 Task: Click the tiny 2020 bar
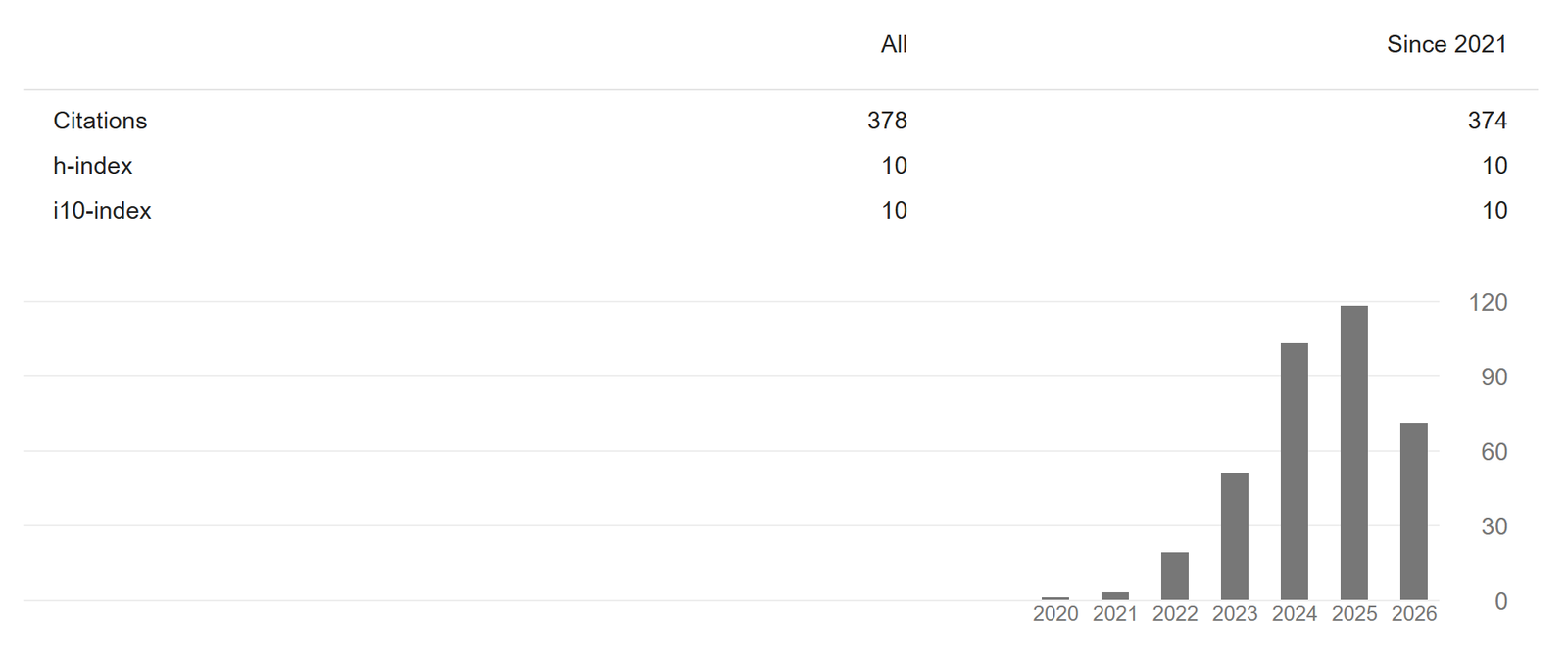[x=1054, y=598]
